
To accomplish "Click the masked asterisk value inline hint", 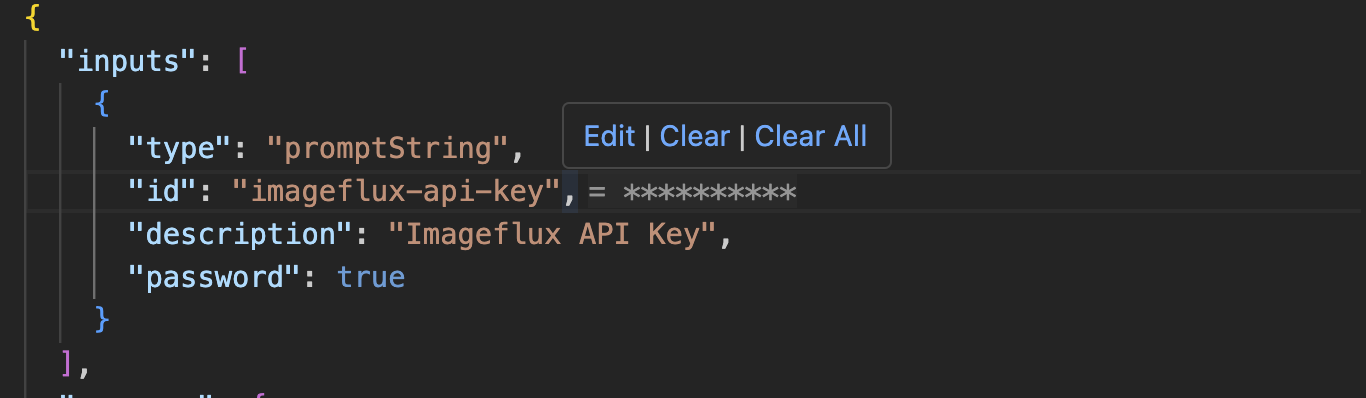I will click(x=709, y=192).
